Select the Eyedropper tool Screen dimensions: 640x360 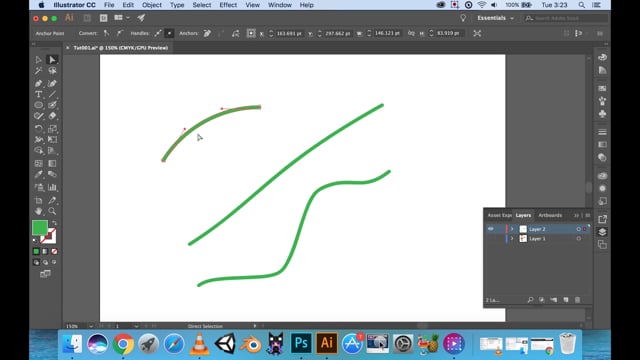click(38, 174)
